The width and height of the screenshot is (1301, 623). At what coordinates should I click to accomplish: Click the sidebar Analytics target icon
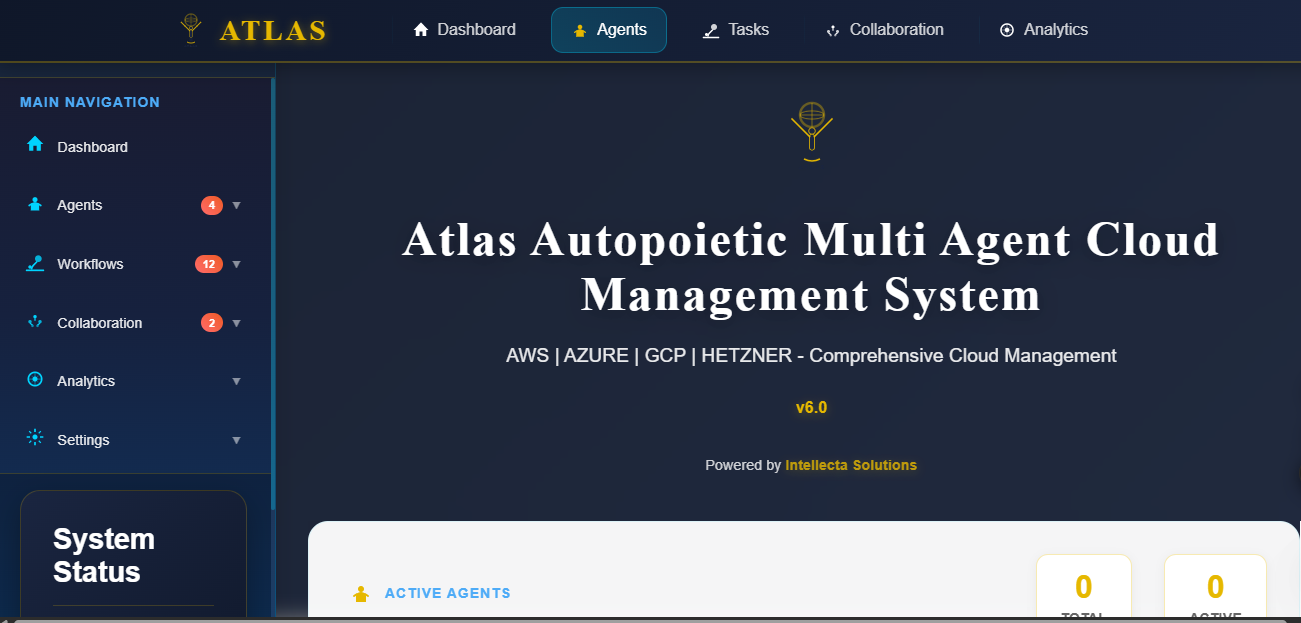pos(35,379)
